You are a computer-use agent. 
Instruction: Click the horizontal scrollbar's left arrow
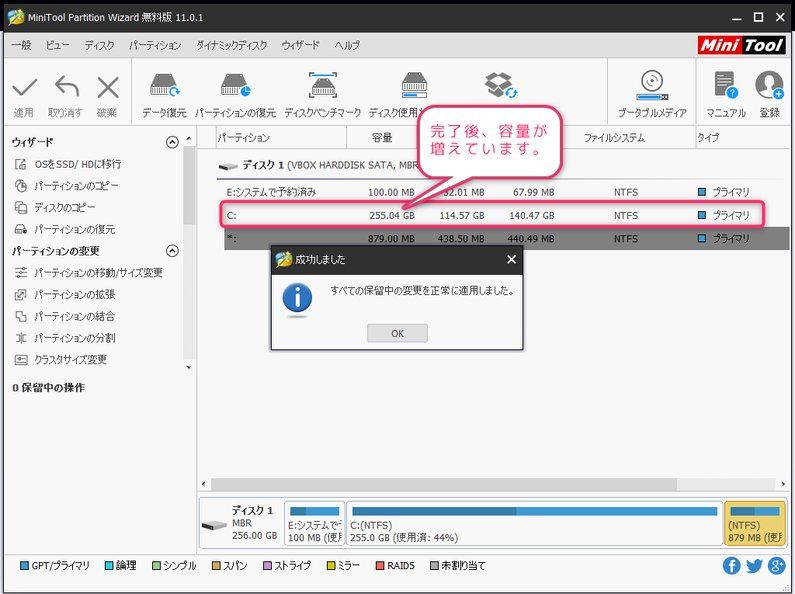click(204, 484)
